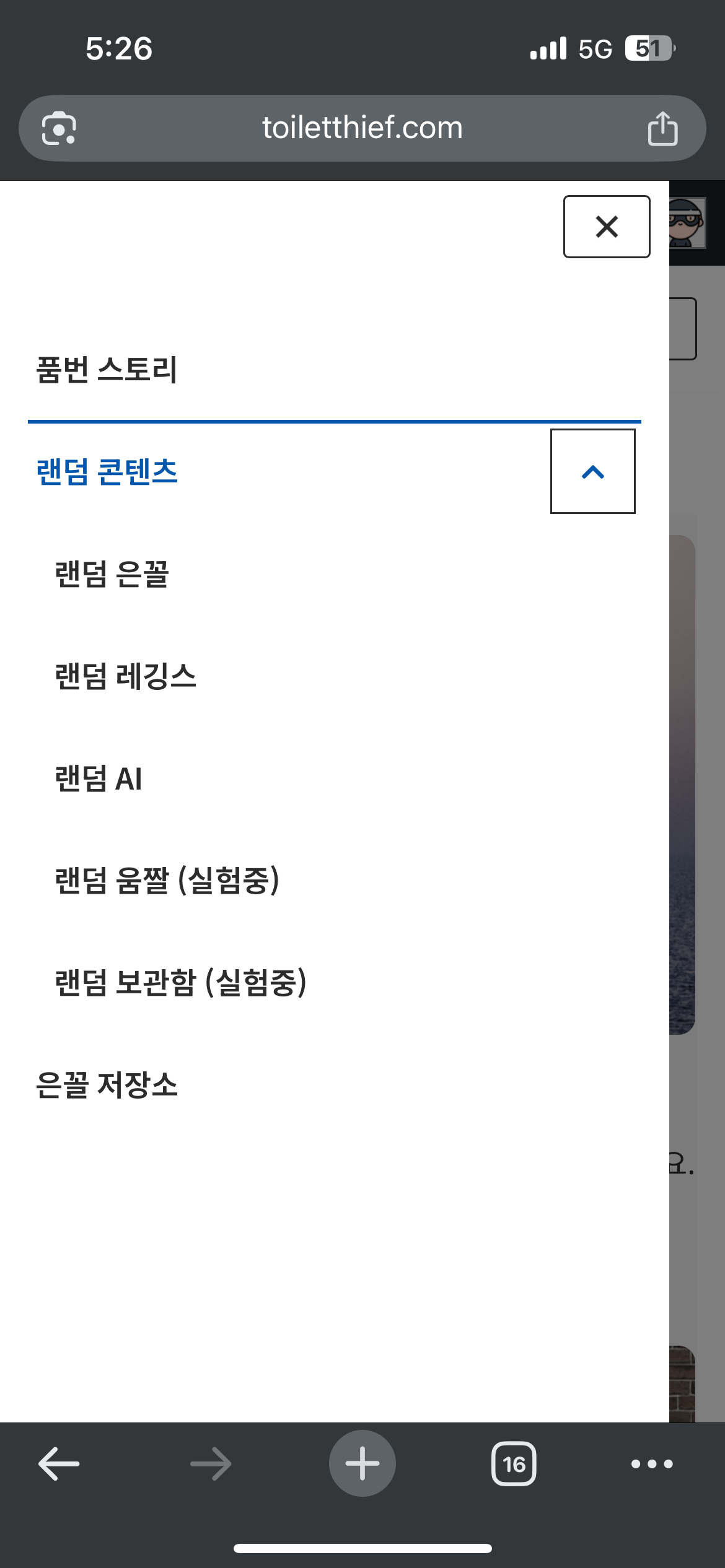Open the 랜덤 AI submenu item

99,778
